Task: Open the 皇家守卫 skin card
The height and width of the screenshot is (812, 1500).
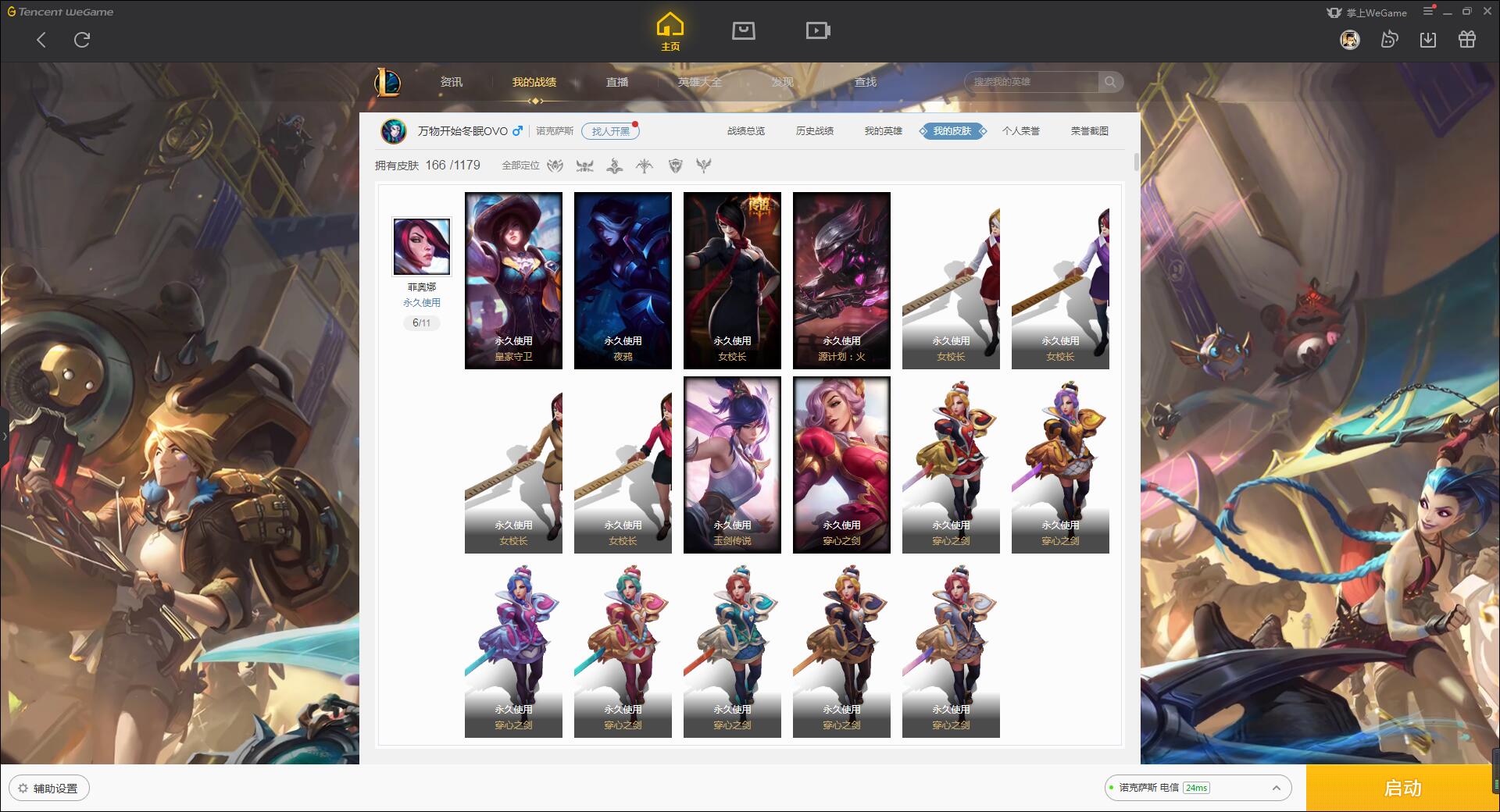Action: tap(513, 280)
